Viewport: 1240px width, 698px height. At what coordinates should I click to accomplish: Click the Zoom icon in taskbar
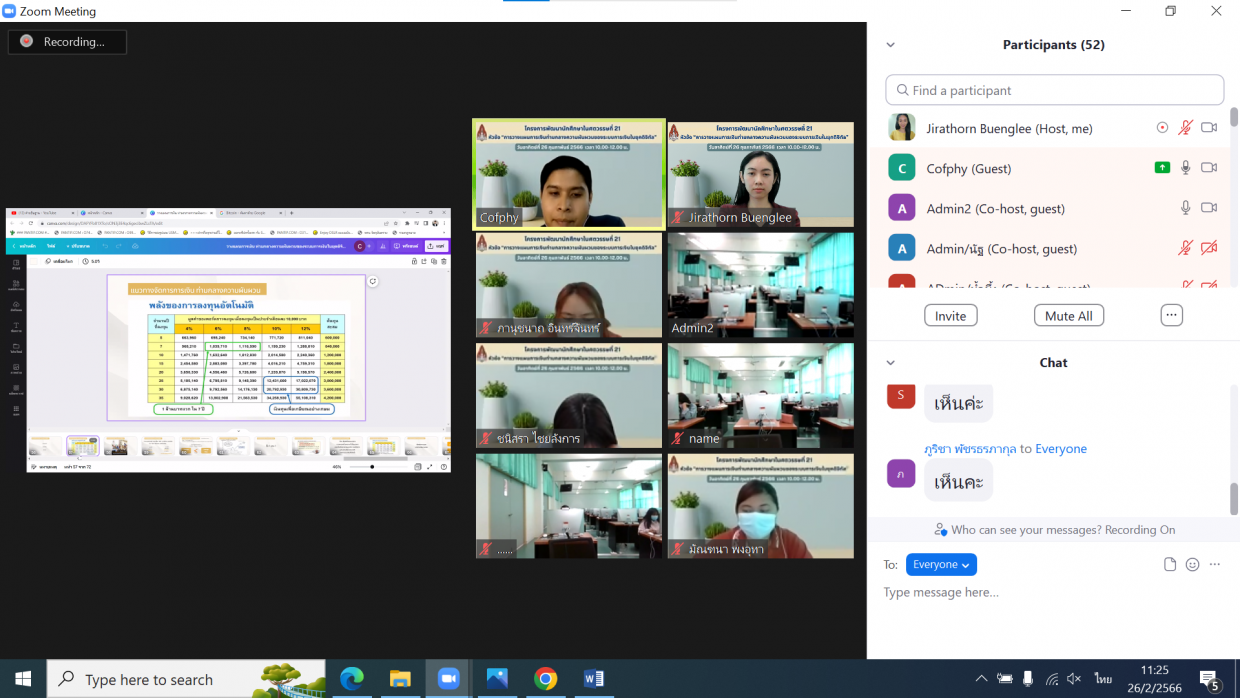pyautogui.click(x=448, y=679)
